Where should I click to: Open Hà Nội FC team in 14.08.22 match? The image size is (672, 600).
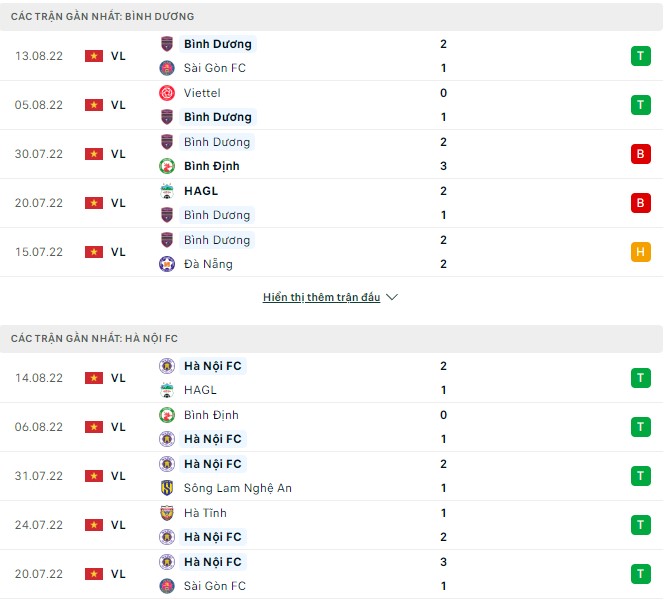212,366
